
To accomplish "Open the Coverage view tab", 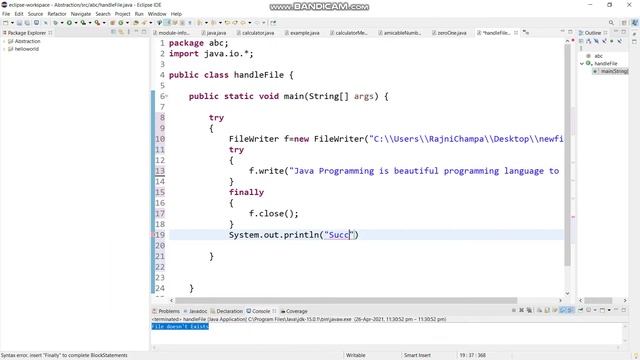I will [294, 311].
